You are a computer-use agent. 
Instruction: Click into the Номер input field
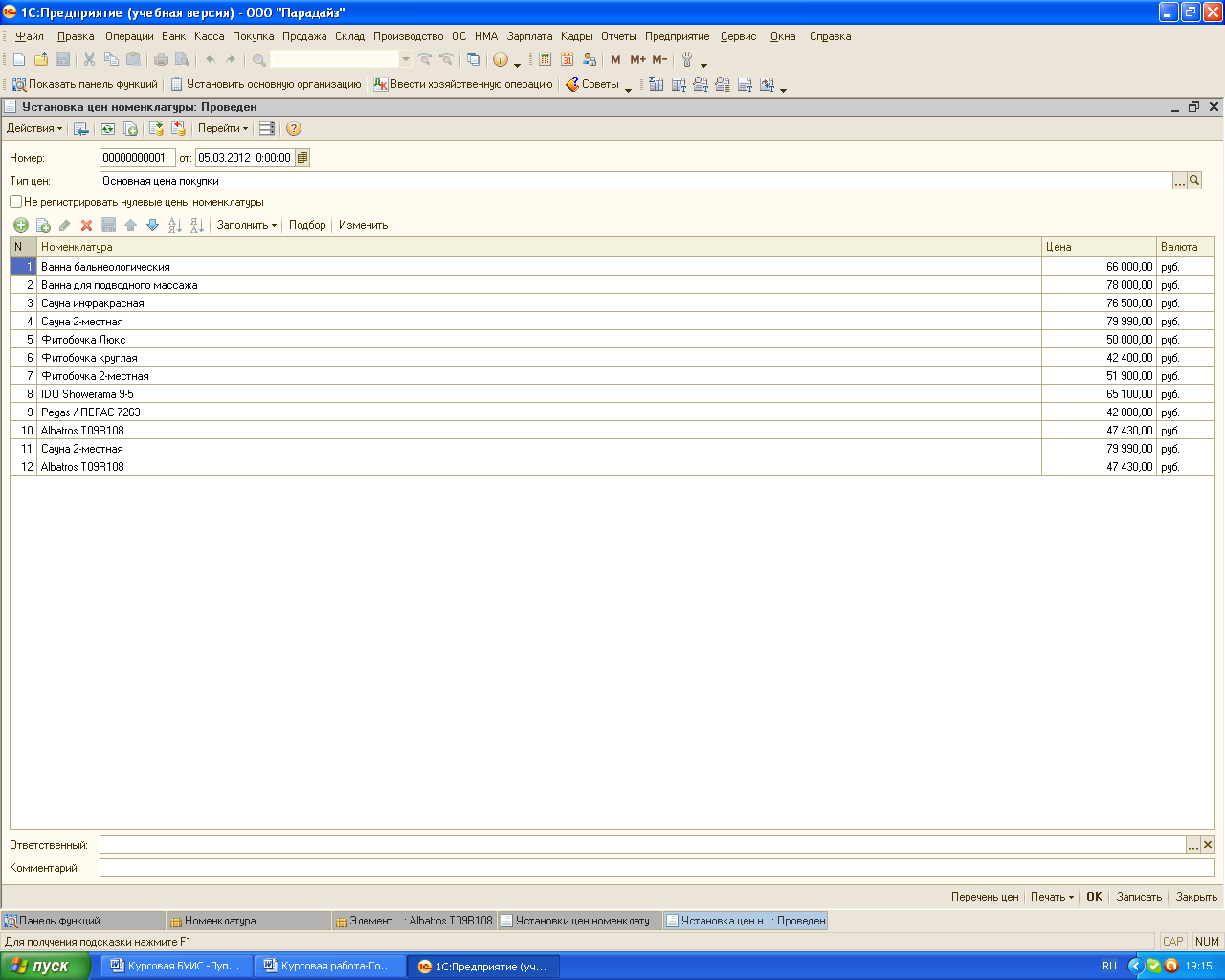pyautogui.click(x=138, y=158)
